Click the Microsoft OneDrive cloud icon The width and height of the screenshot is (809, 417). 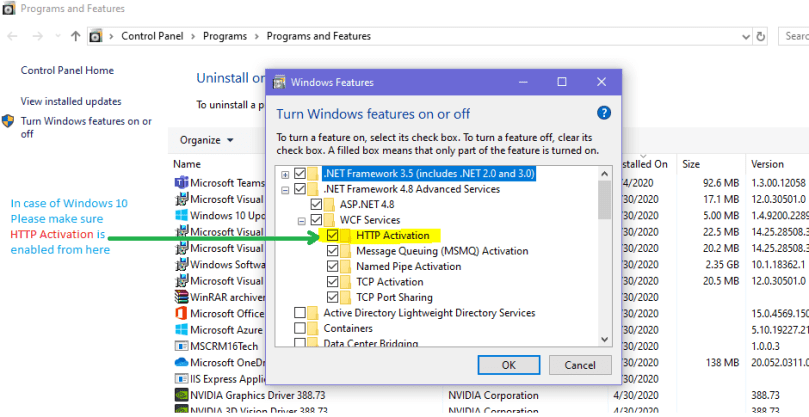pyautogui.click(x=181, y=362)
